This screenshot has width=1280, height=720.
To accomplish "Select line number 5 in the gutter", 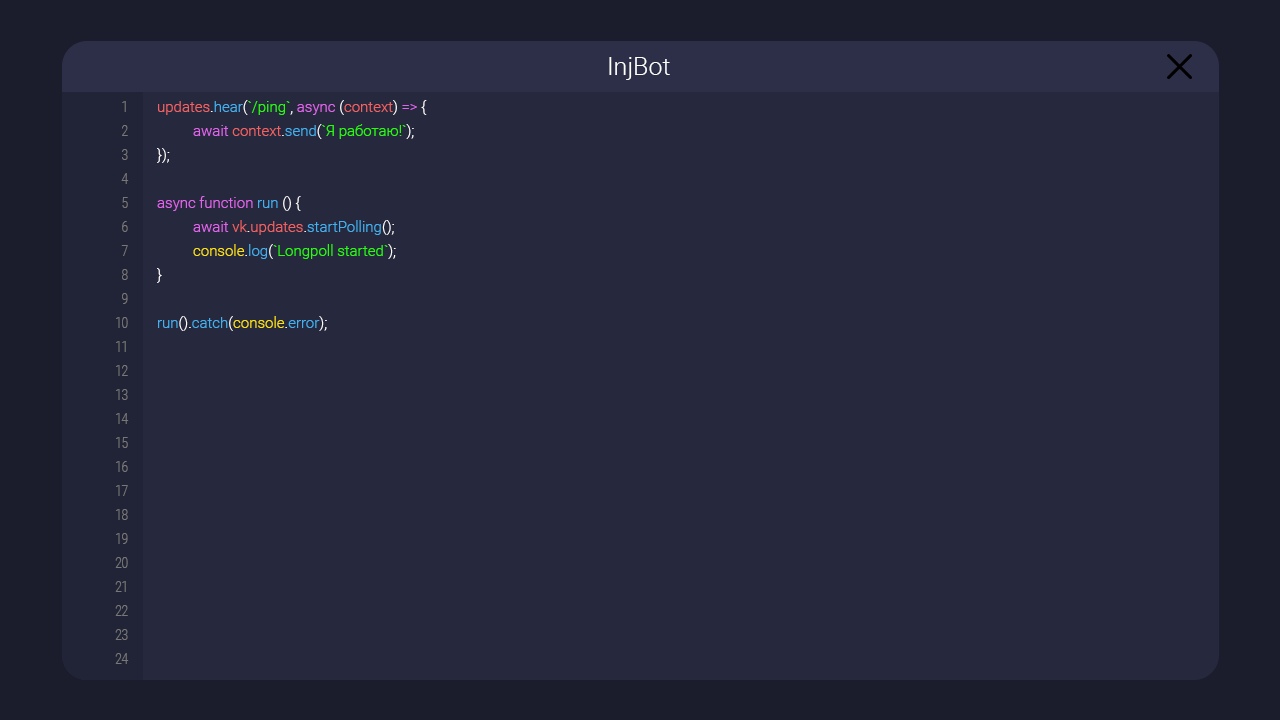I will pos(124,203).
